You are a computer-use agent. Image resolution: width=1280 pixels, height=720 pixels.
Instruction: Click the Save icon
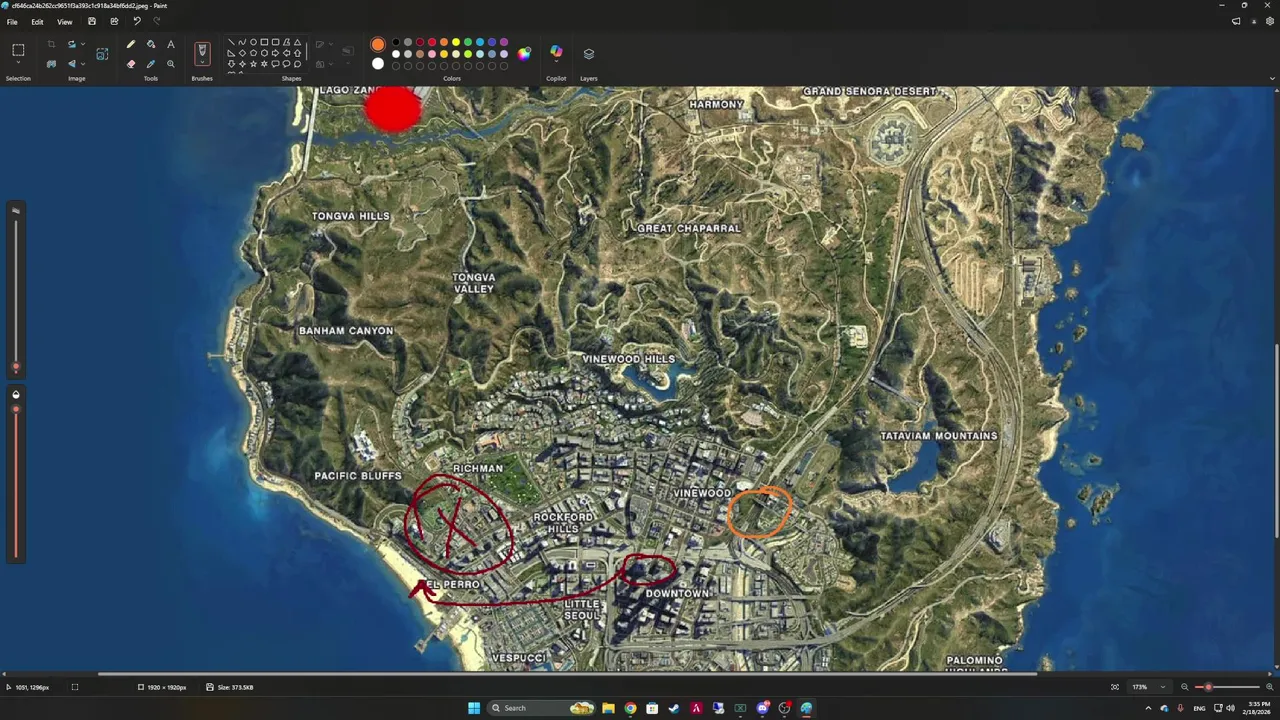tap(92, 21)
